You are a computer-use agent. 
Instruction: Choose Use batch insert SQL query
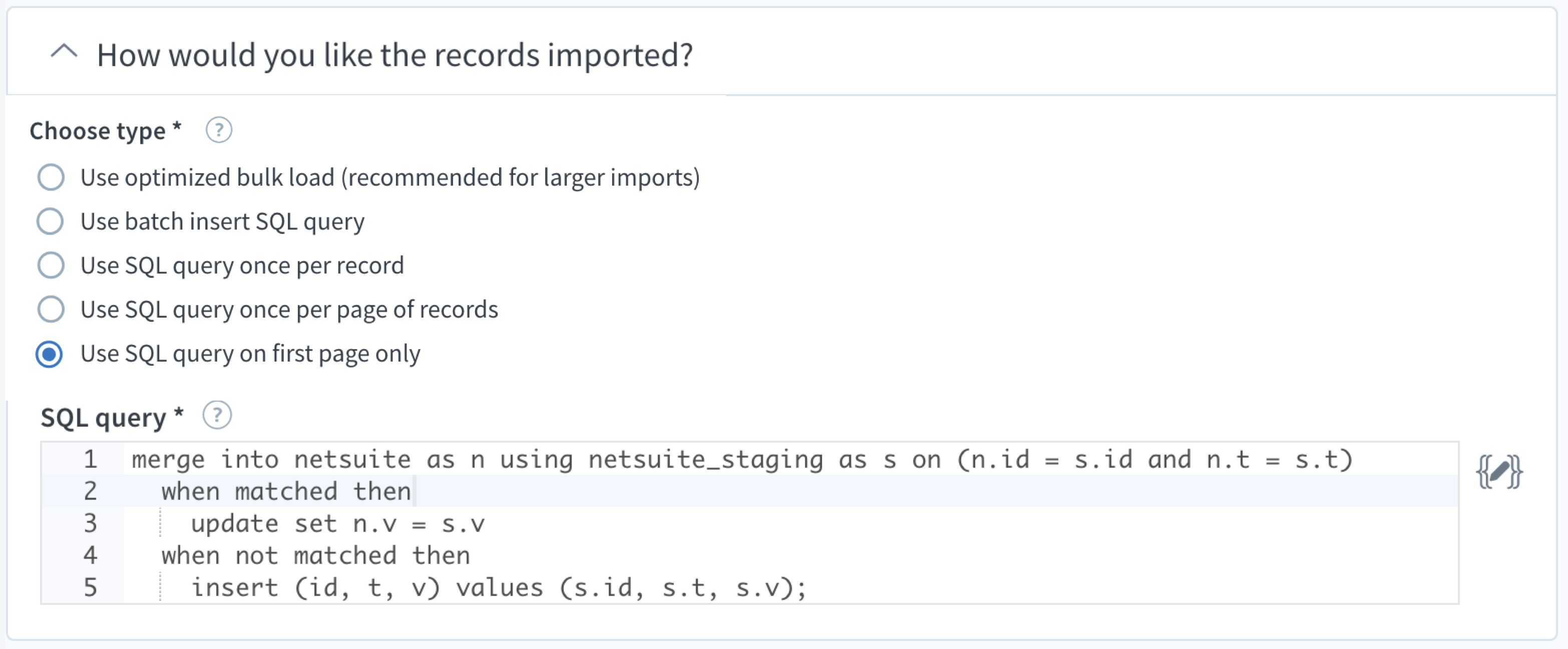click(x=51, y=222)
